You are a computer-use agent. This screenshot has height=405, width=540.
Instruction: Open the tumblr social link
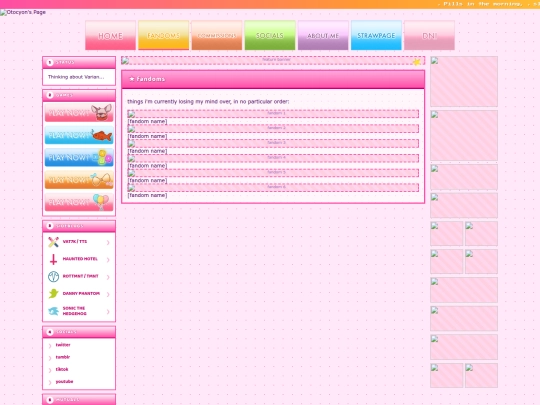coord(63,357)
